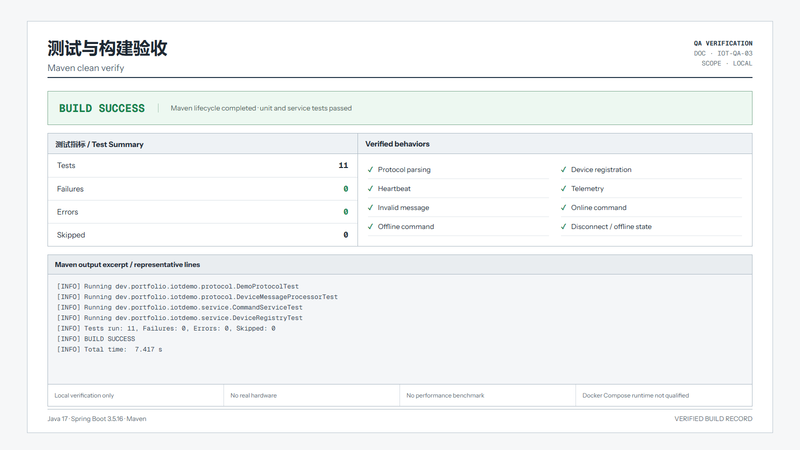
Task: Click the 'Local verification only' note
Action: pyautogui.click(x=84, y=395)
